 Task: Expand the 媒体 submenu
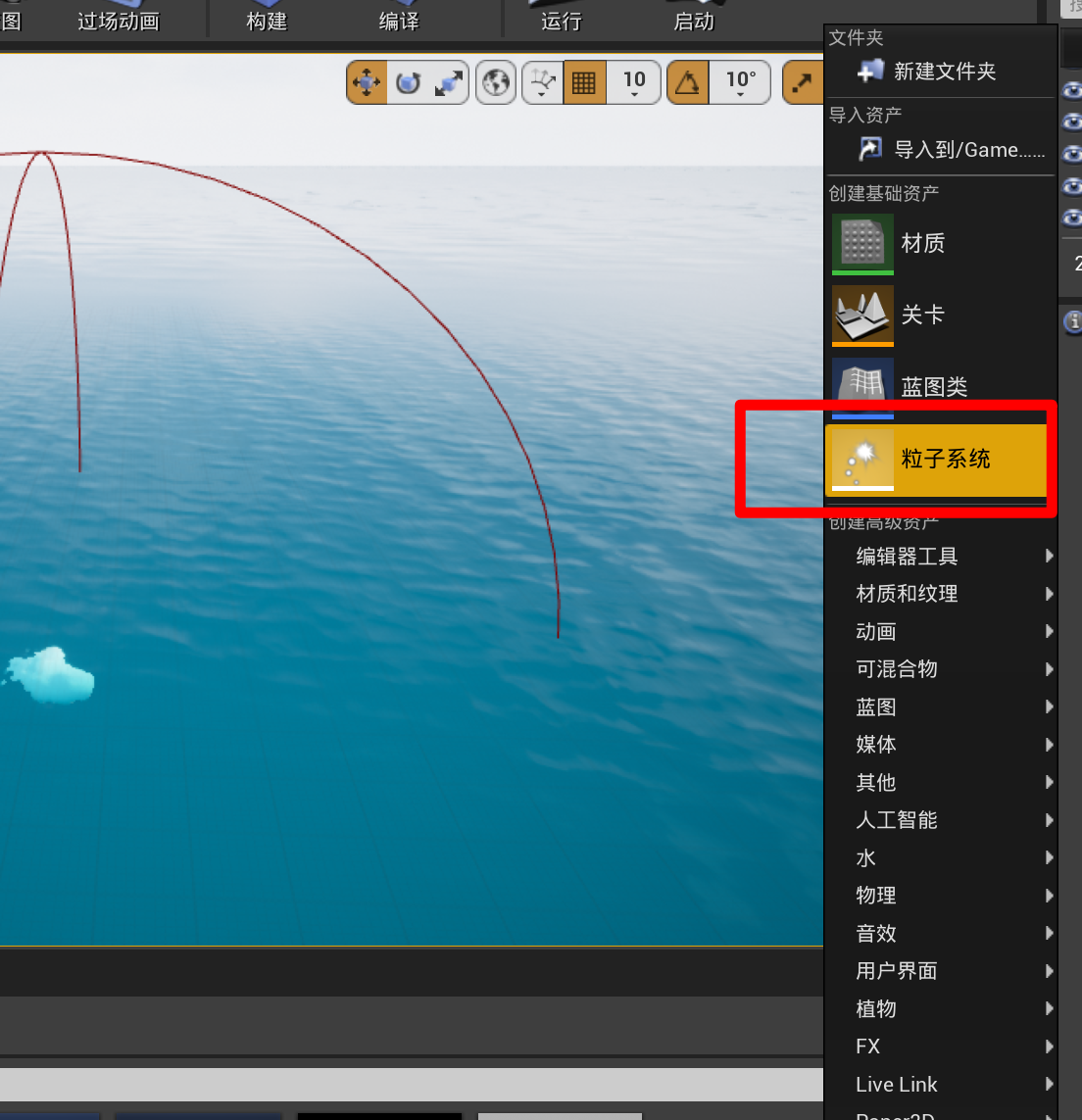pos(941,745)
